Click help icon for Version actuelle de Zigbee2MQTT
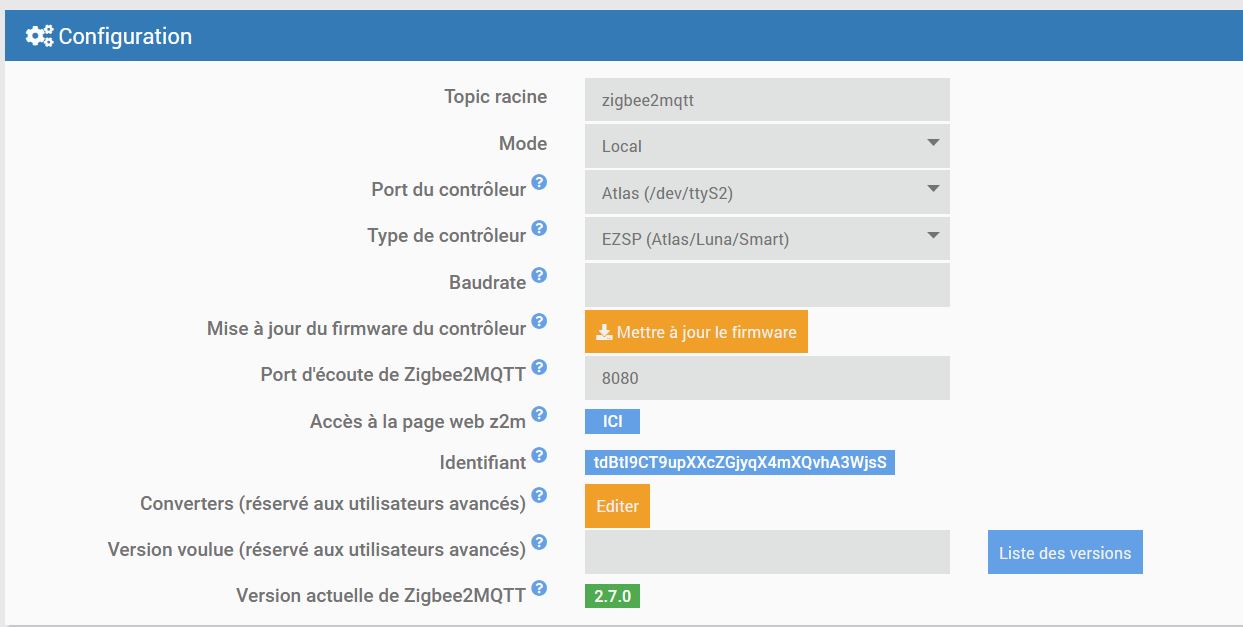 click(x=539, y=588)
